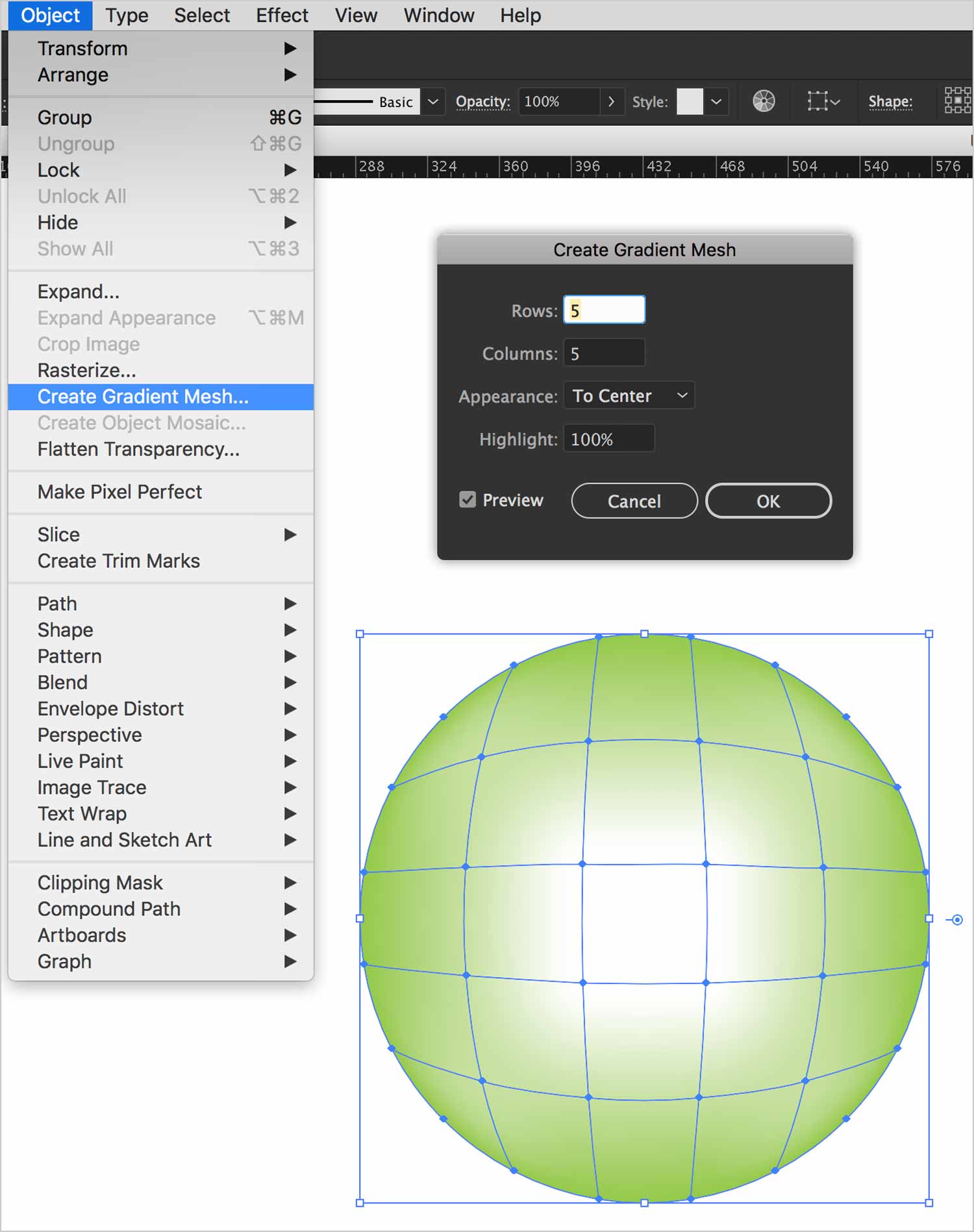
Task: Open the Basic stroke style dropdown
Action: (x=433, y=102)
